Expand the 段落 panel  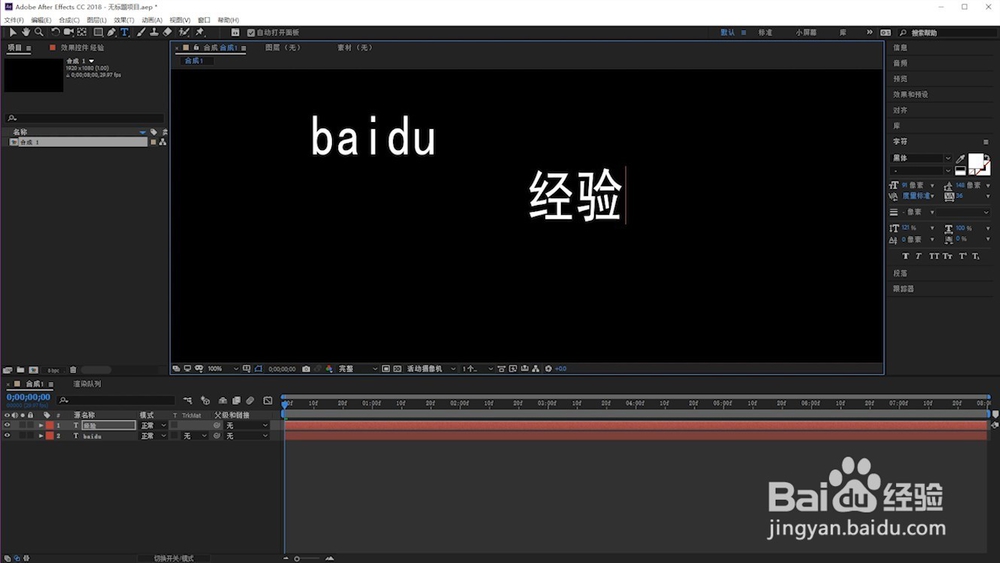point(900,273)
